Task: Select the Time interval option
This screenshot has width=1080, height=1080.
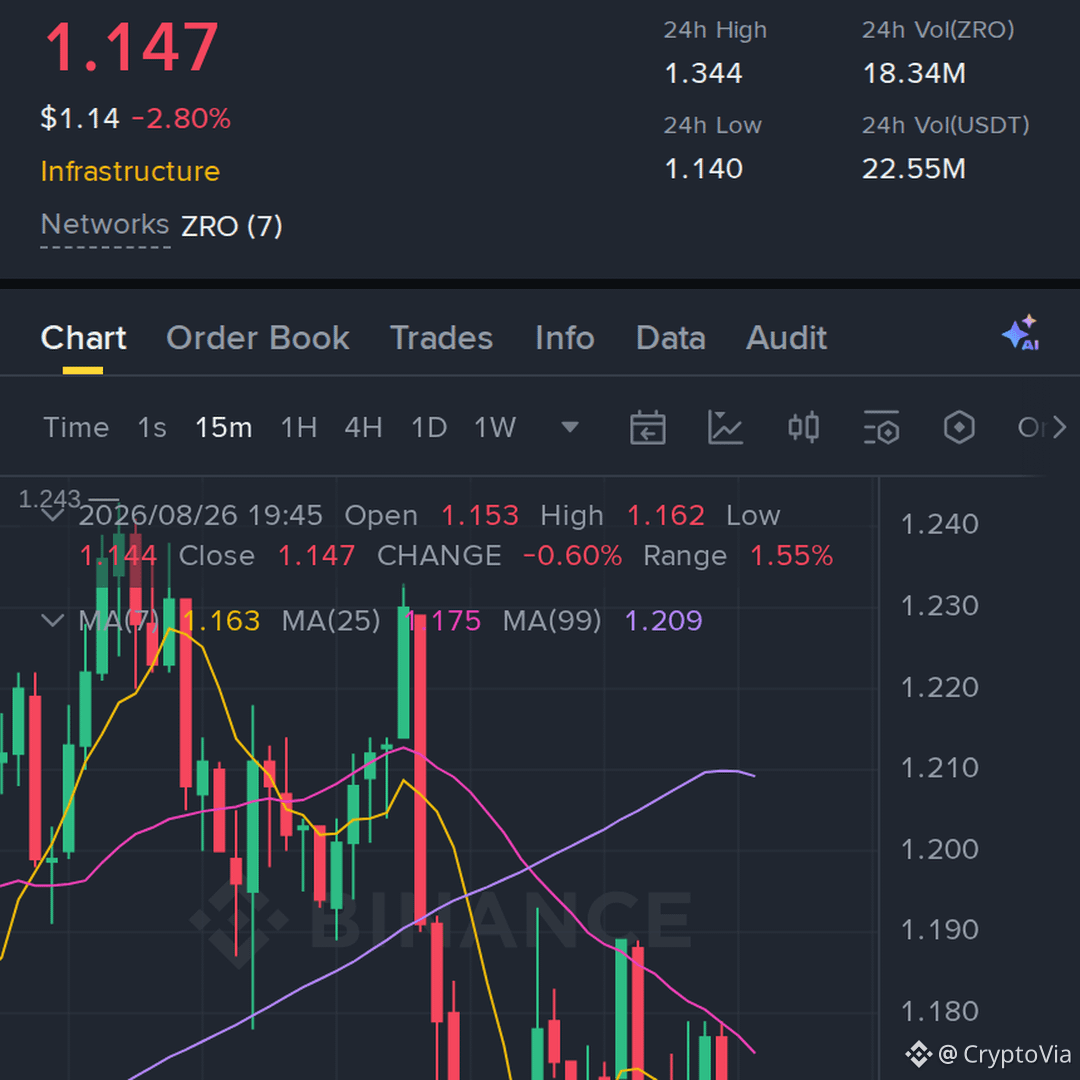Action: 76,428
